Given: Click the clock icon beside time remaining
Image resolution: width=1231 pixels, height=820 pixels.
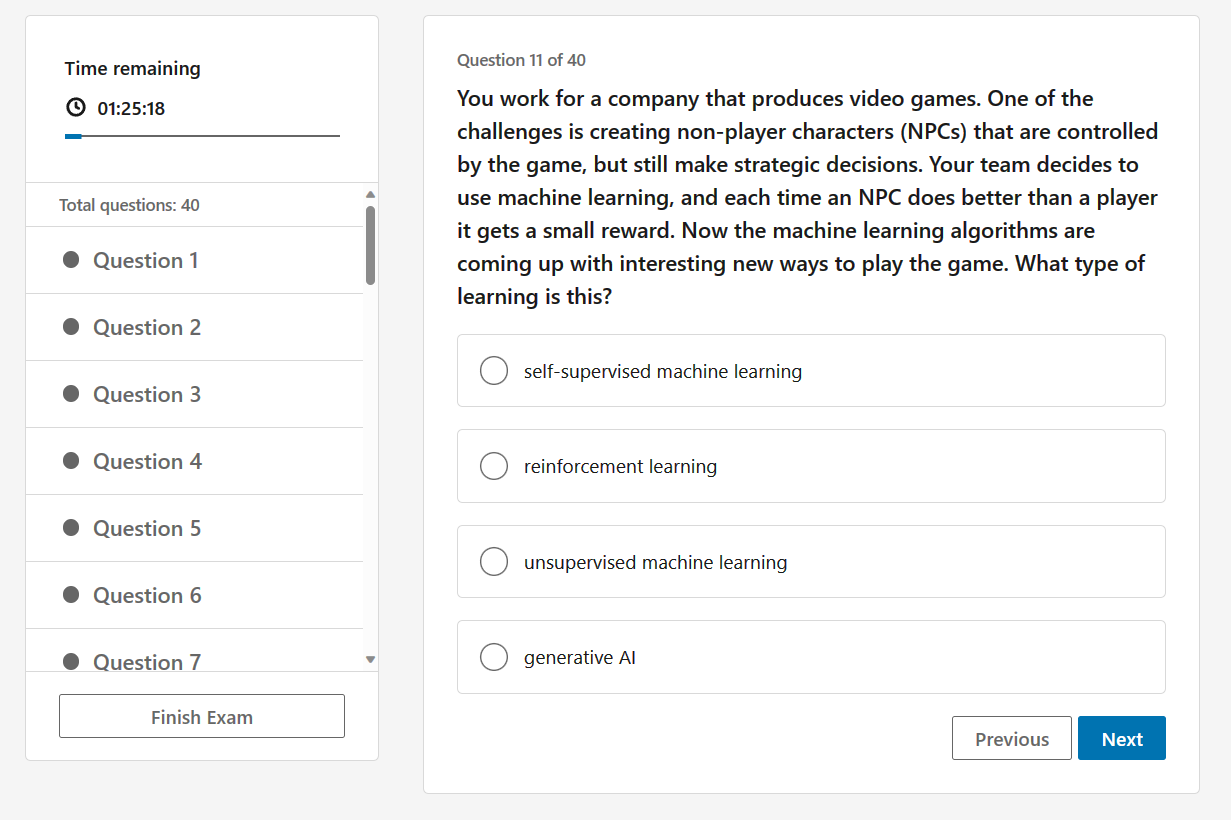Looking at the screenshot, I should click(x=76, y=107).
